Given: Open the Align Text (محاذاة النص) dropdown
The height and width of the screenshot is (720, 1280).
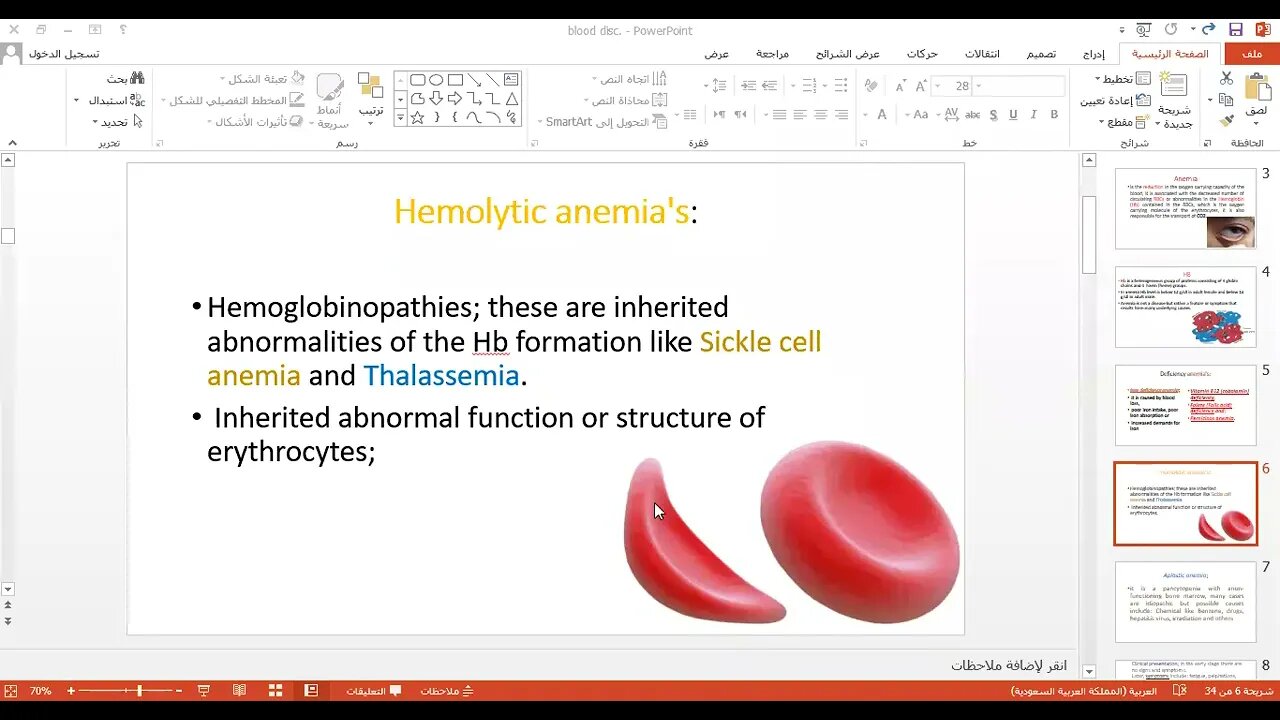Looking at the screenshot, I should pos(623,100).
